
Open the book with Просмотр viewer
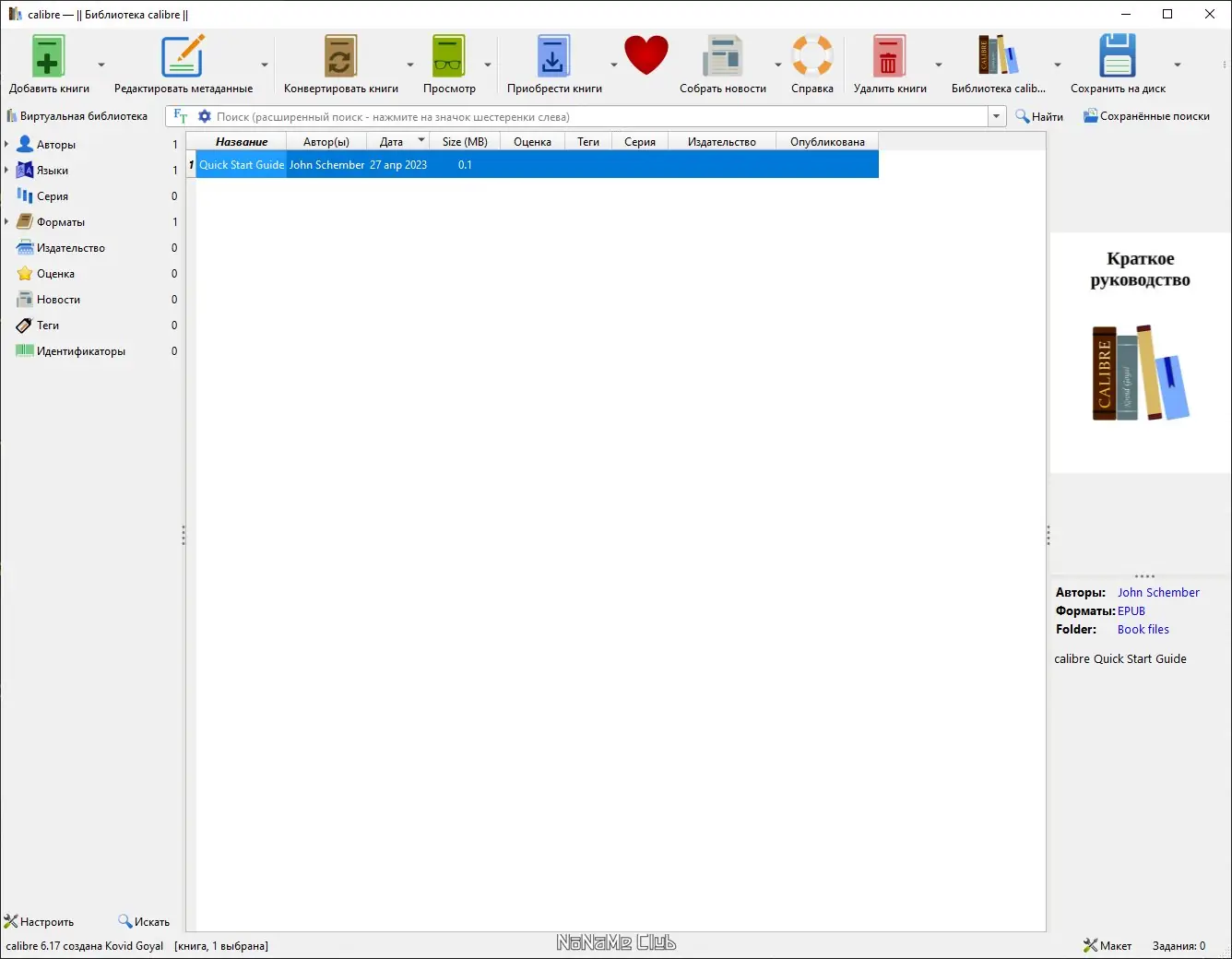coord(449,55)
